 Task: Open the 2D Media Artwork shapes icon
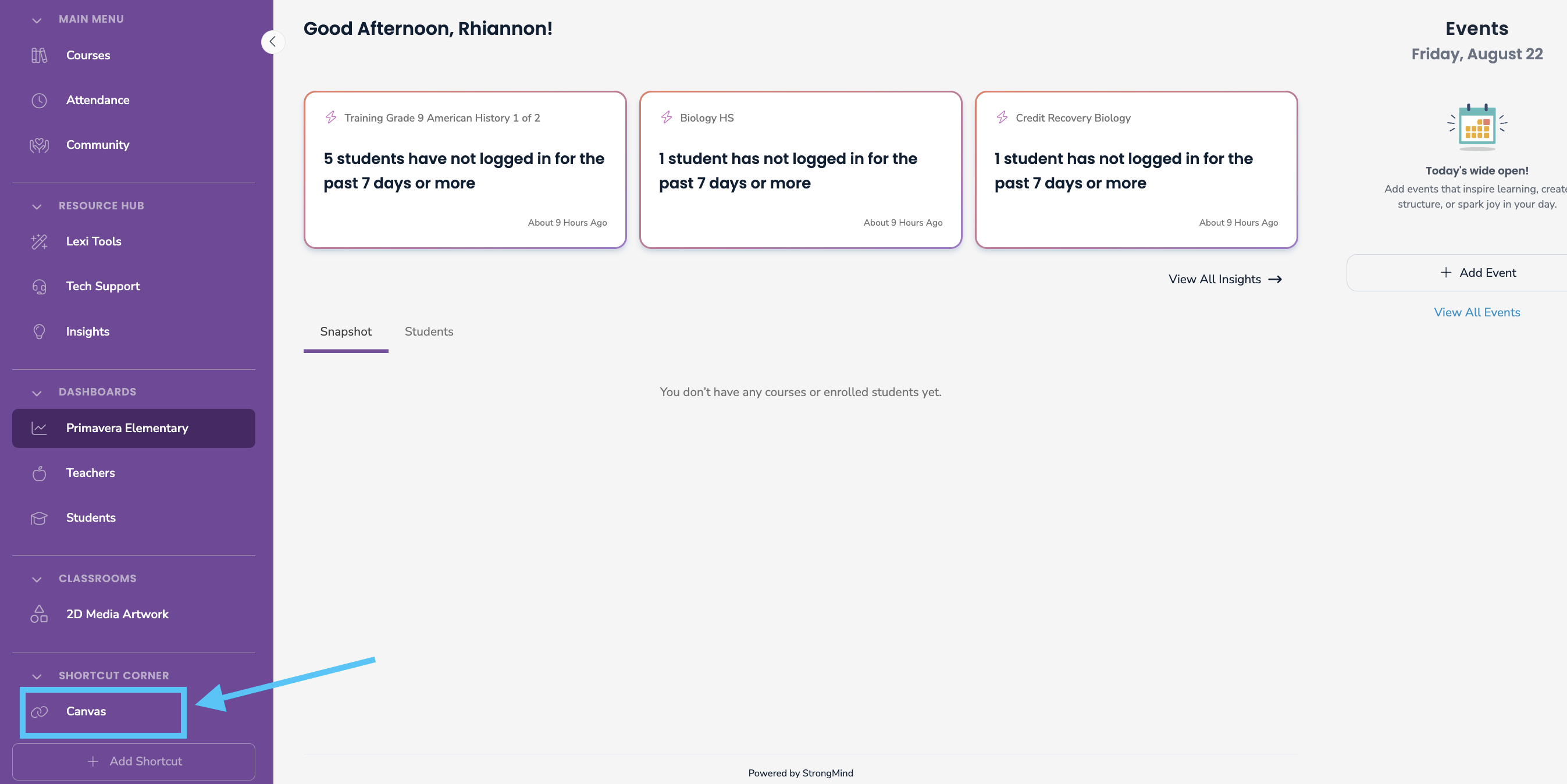tap(39, 614)
